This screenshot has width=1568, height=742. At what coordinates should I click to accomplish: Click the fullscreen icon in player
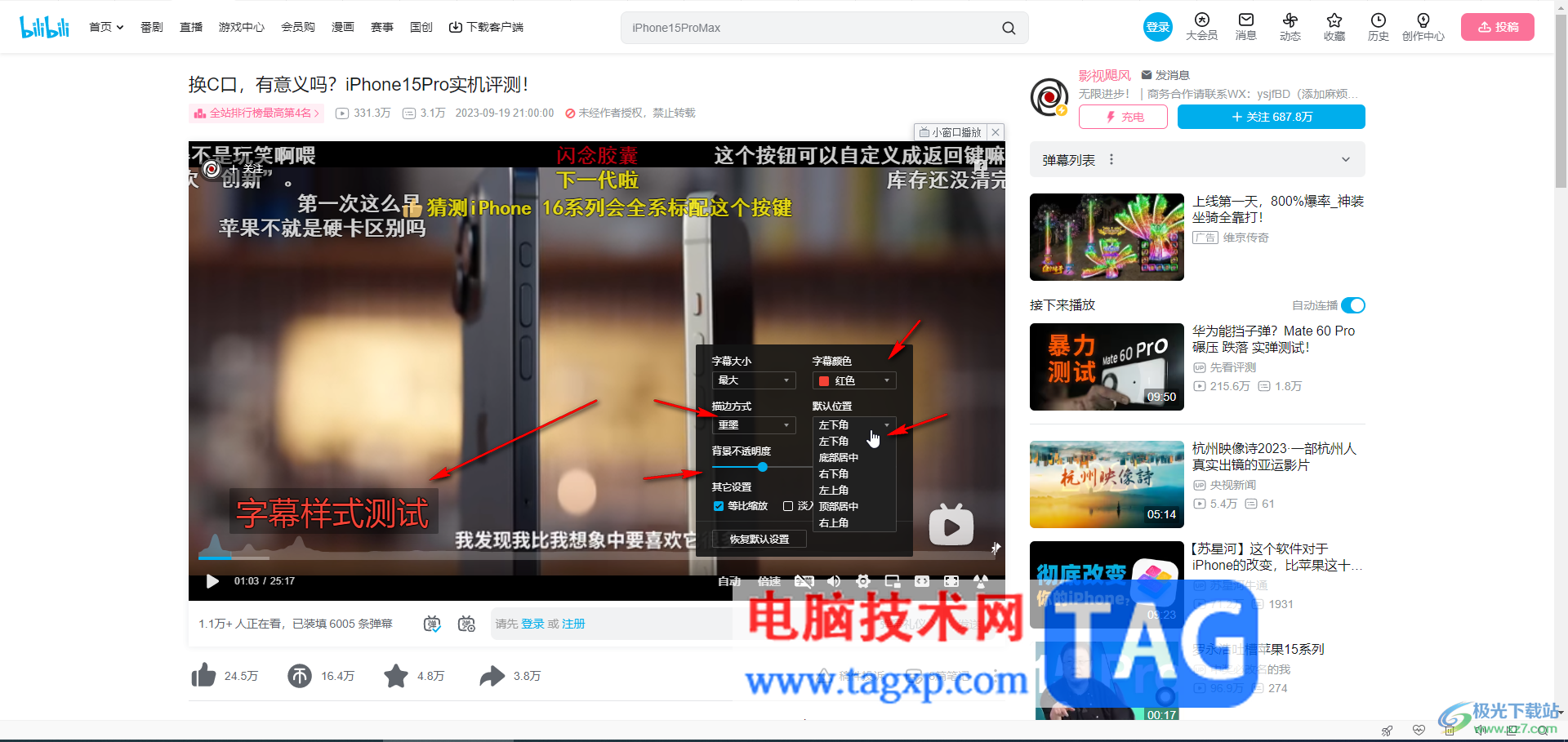(x=981, y=581)
